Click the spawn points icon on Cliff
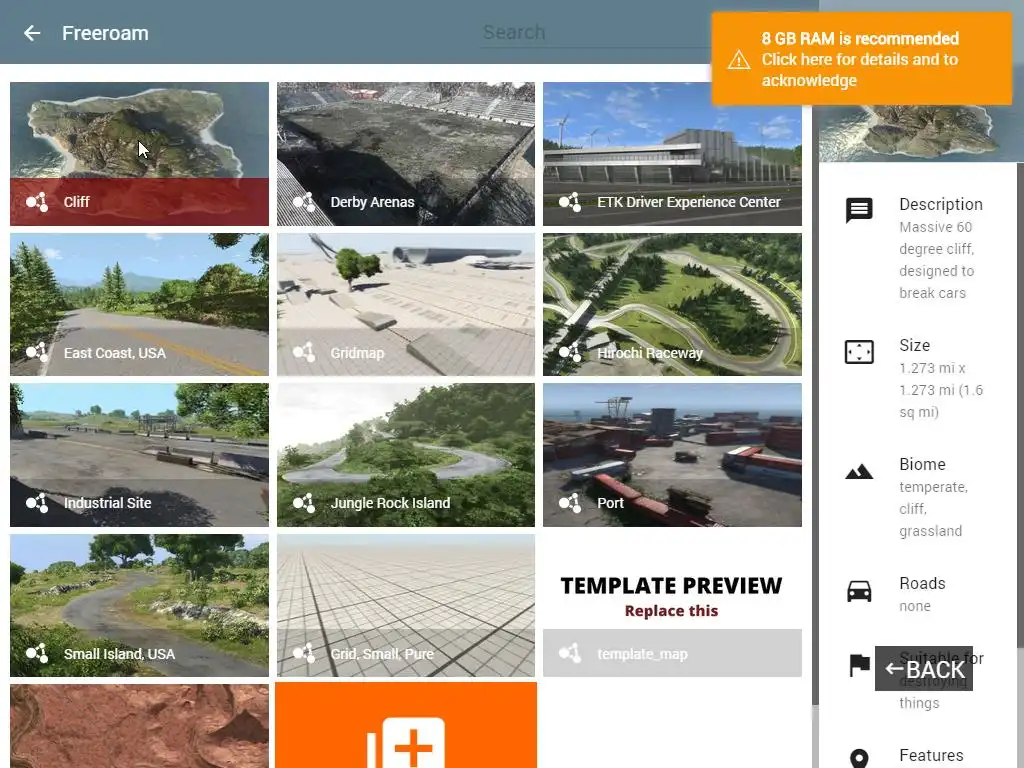Image resolution: width=1024 pixels, height=768 pixels. [37, 202]
